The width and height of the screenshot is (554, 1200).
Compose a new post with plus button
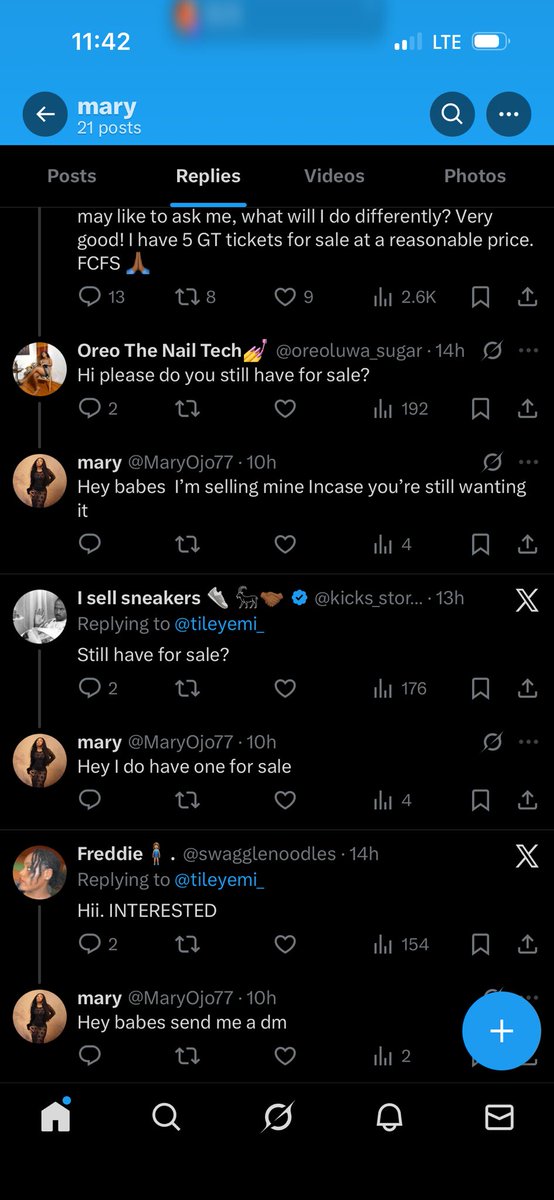pyautogui.click(x=502, y=1032)
